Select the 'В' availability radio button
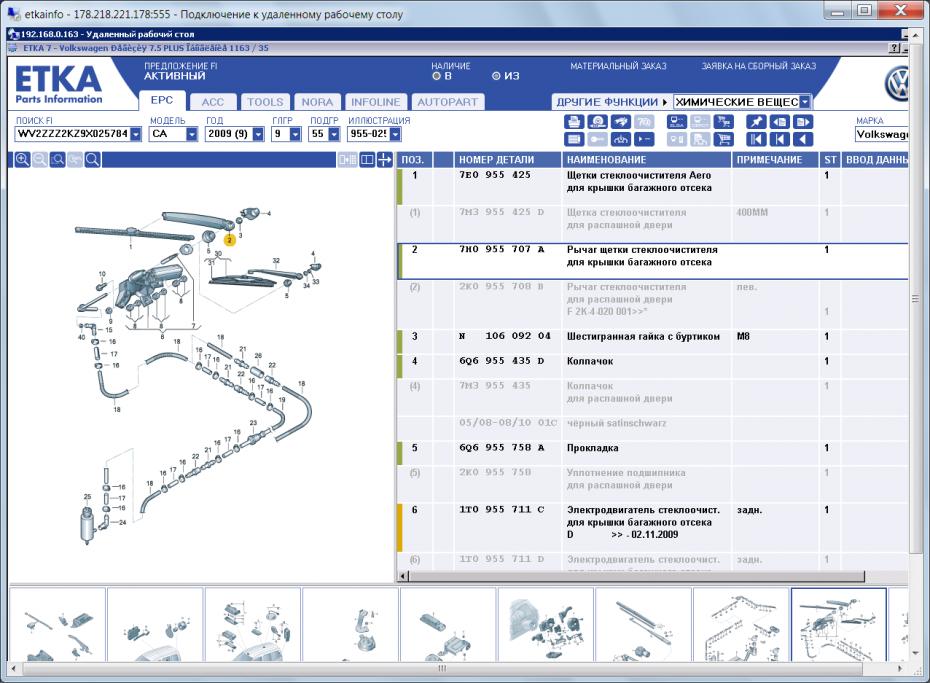 pyautogui.click(x=437, y=76)
